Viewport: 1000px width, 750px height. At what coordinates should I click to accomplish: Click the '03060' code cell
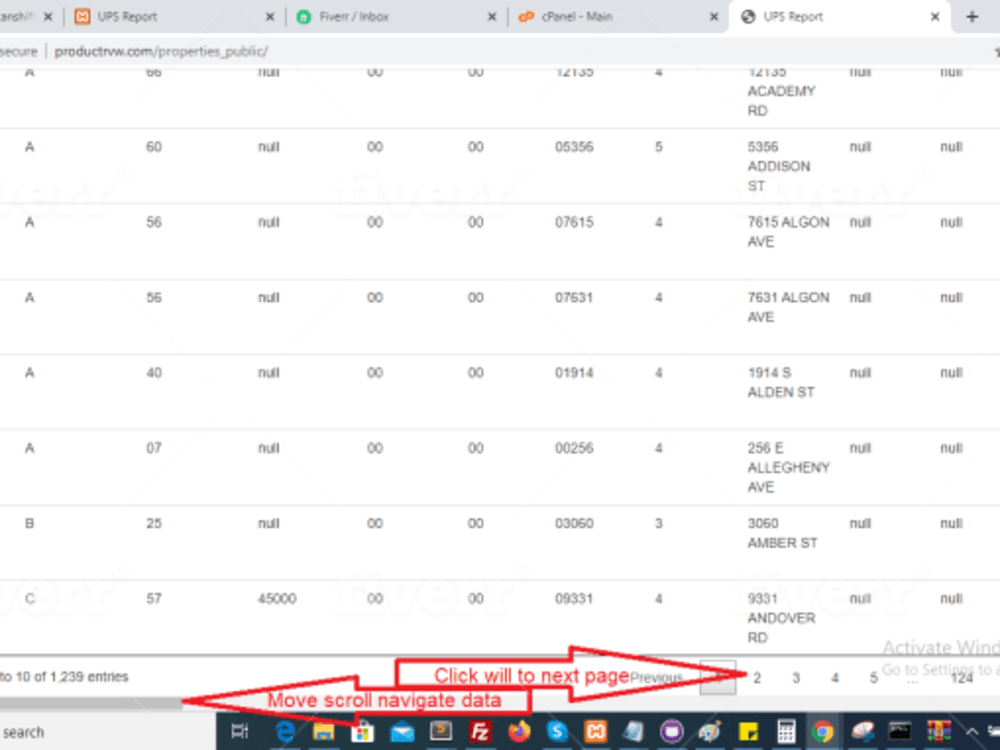point(574,524)
